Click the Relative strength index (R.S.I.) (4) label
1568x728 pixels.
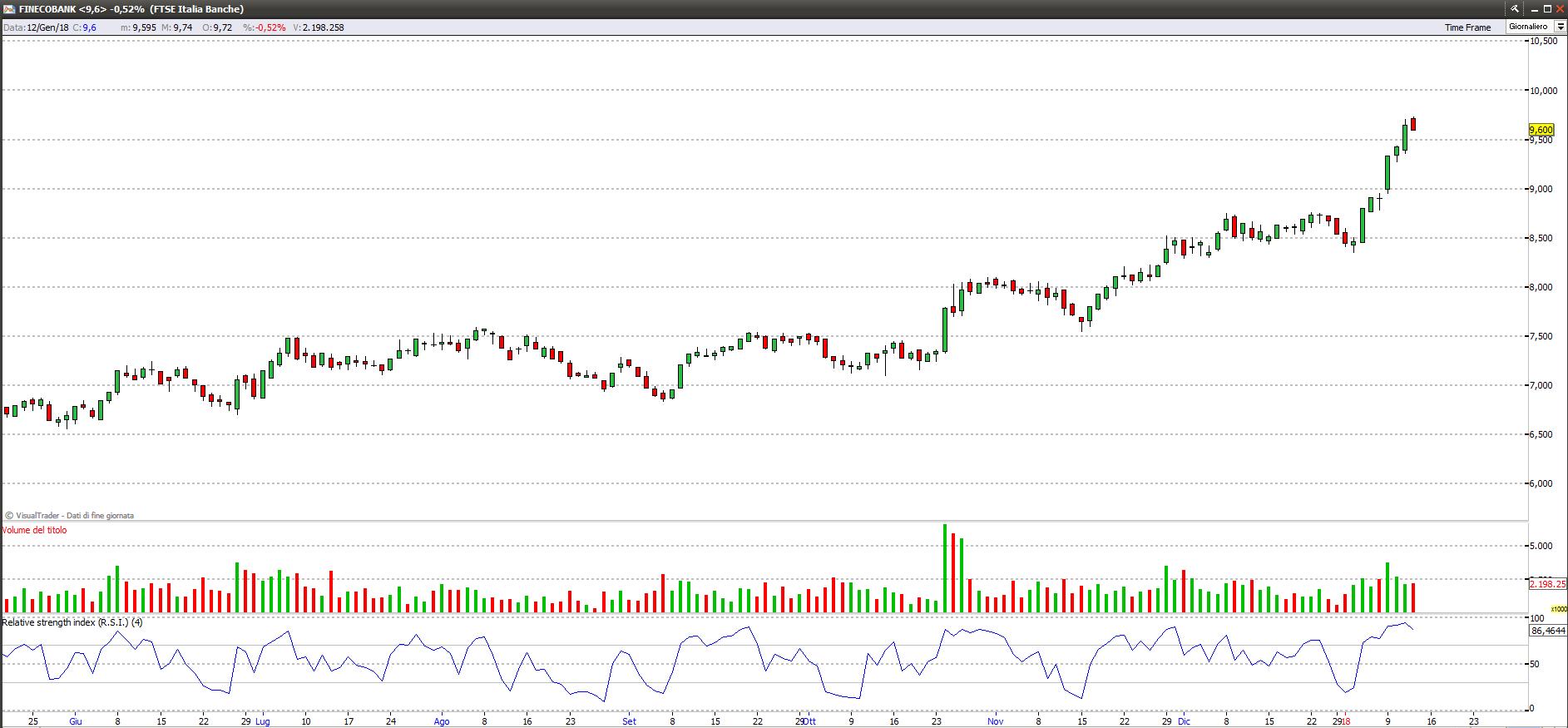[72, 622]
